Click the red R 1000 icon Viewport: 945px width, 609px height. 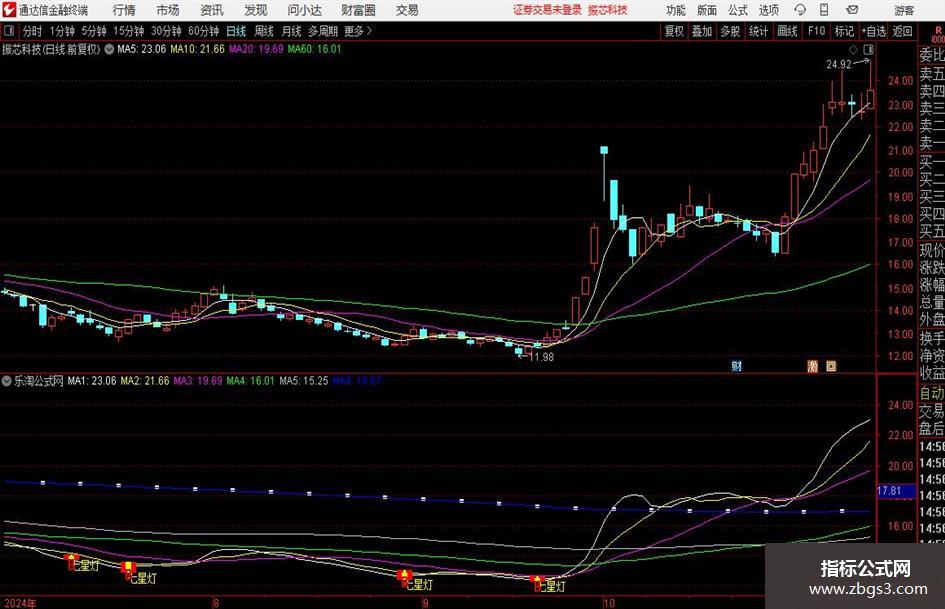click(938, 34)
